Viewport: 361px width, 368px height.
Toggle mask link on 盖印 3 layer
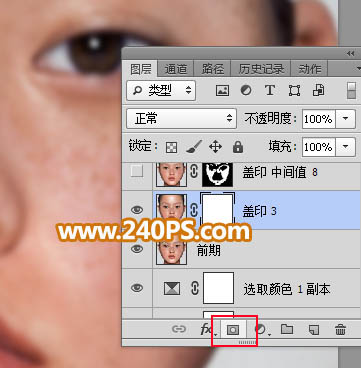[x=194, y=211]
